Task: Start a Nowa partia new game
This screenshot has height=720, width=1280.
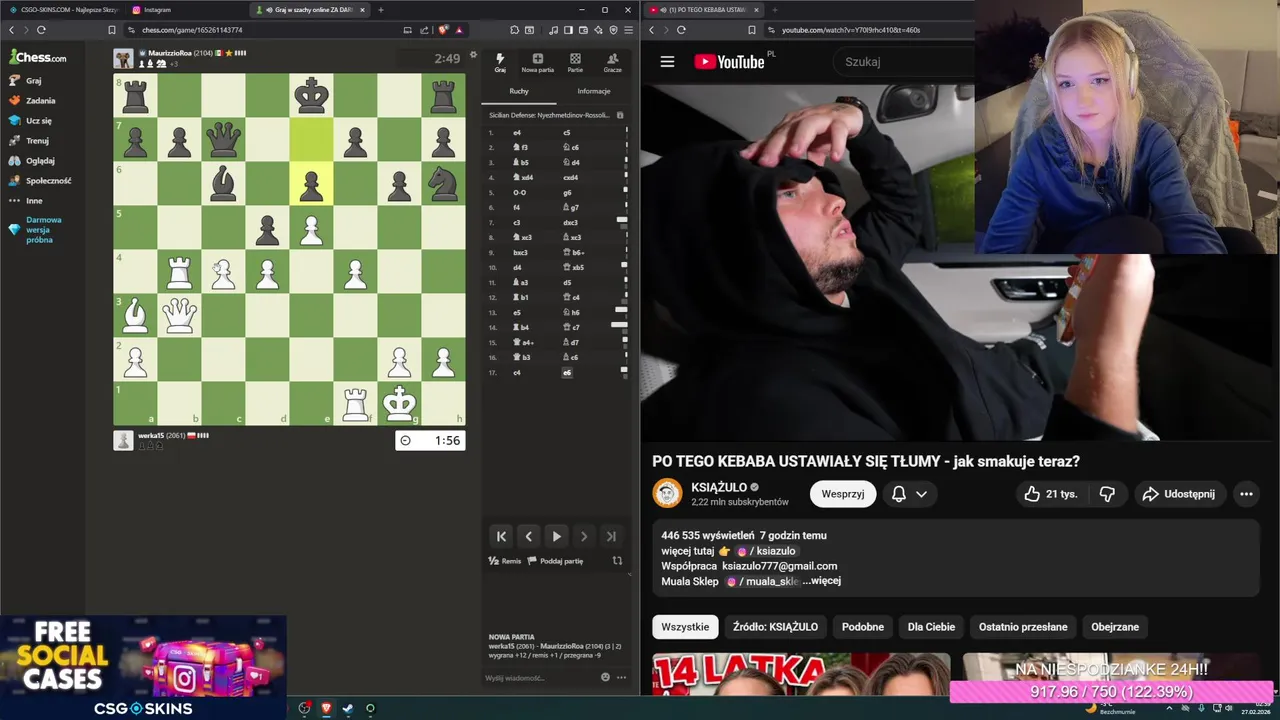Action: pyautogui.click(x=537, y=63)
